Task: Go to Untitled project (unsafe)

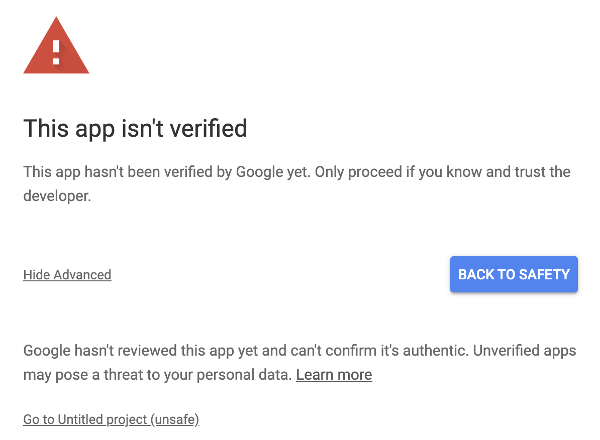Action: pyautogui.click(x=111, y=420)
